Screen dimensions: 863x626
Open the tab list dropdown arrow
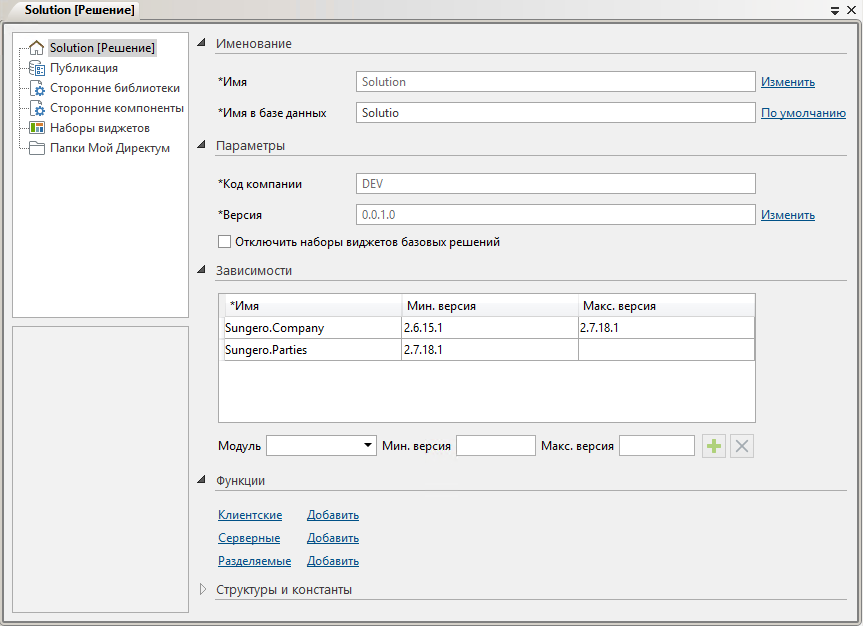tap(835, 10)
